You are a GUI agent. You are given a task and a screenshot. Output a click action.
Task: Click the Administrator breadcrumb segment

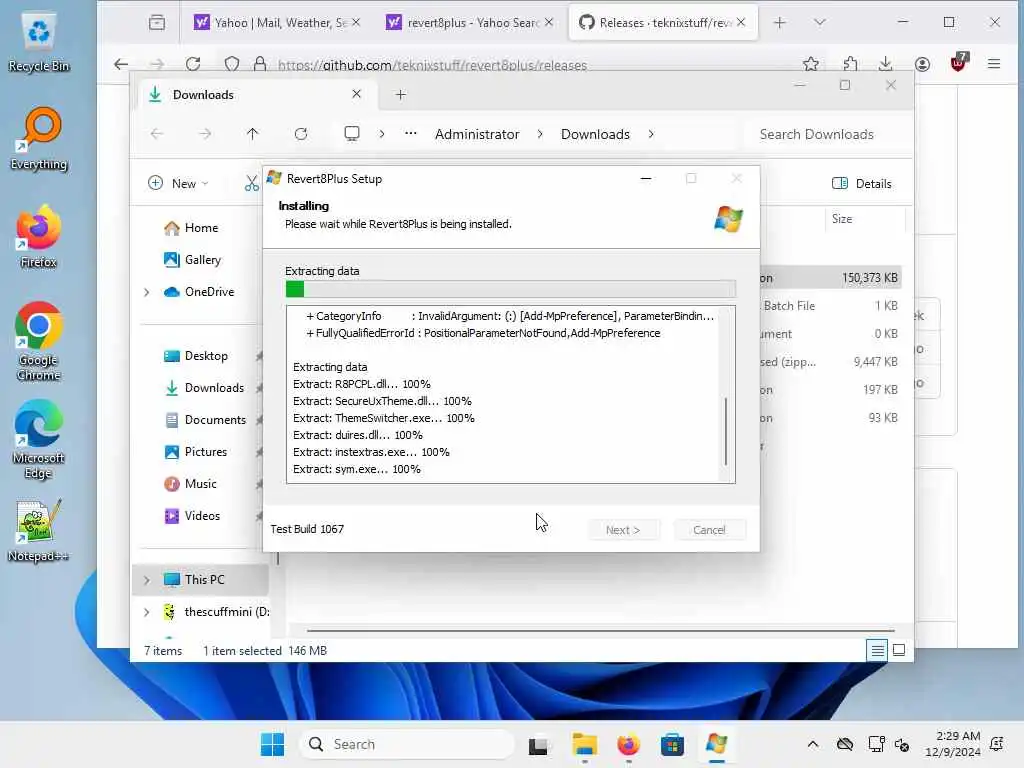tap(477, 134)
